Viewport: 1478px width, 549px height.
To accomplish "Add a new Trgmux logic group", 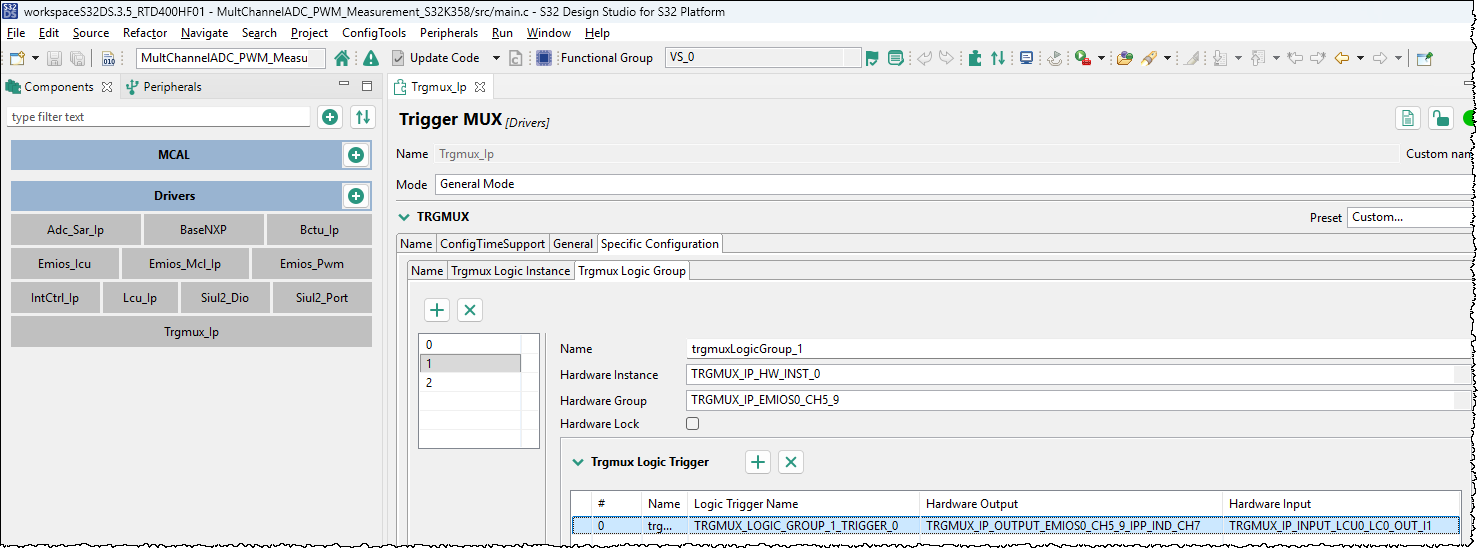I will coord(437,310).
